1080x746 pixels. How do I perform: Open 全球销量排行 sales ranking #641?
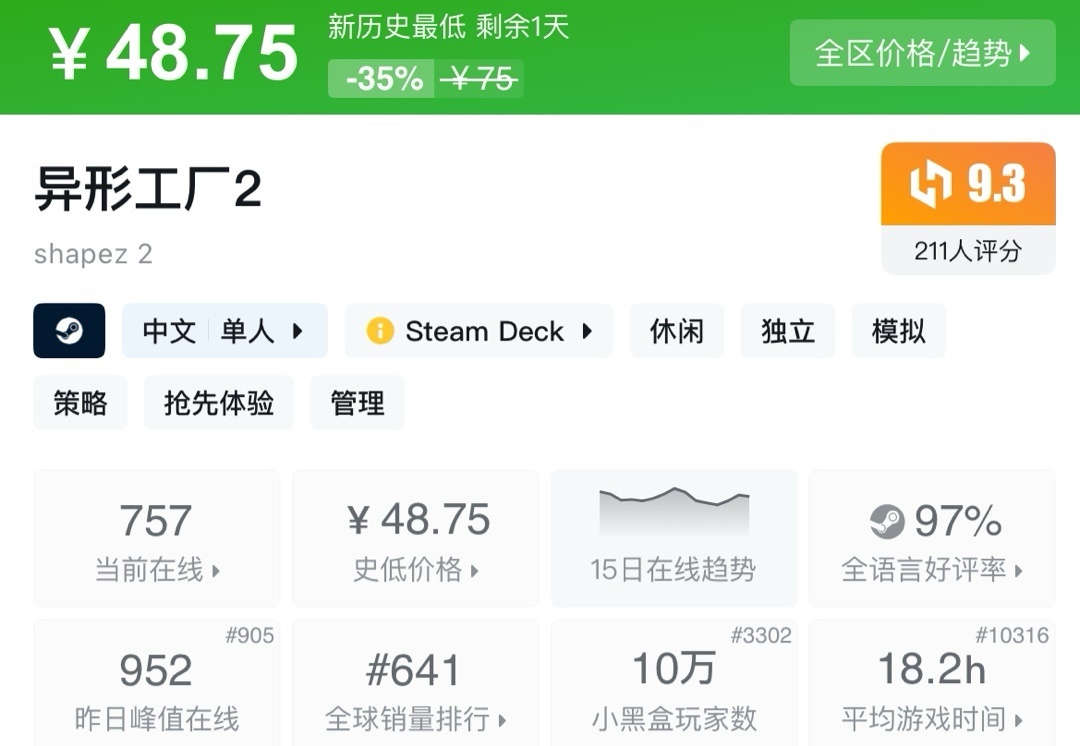tap(415, 685)
